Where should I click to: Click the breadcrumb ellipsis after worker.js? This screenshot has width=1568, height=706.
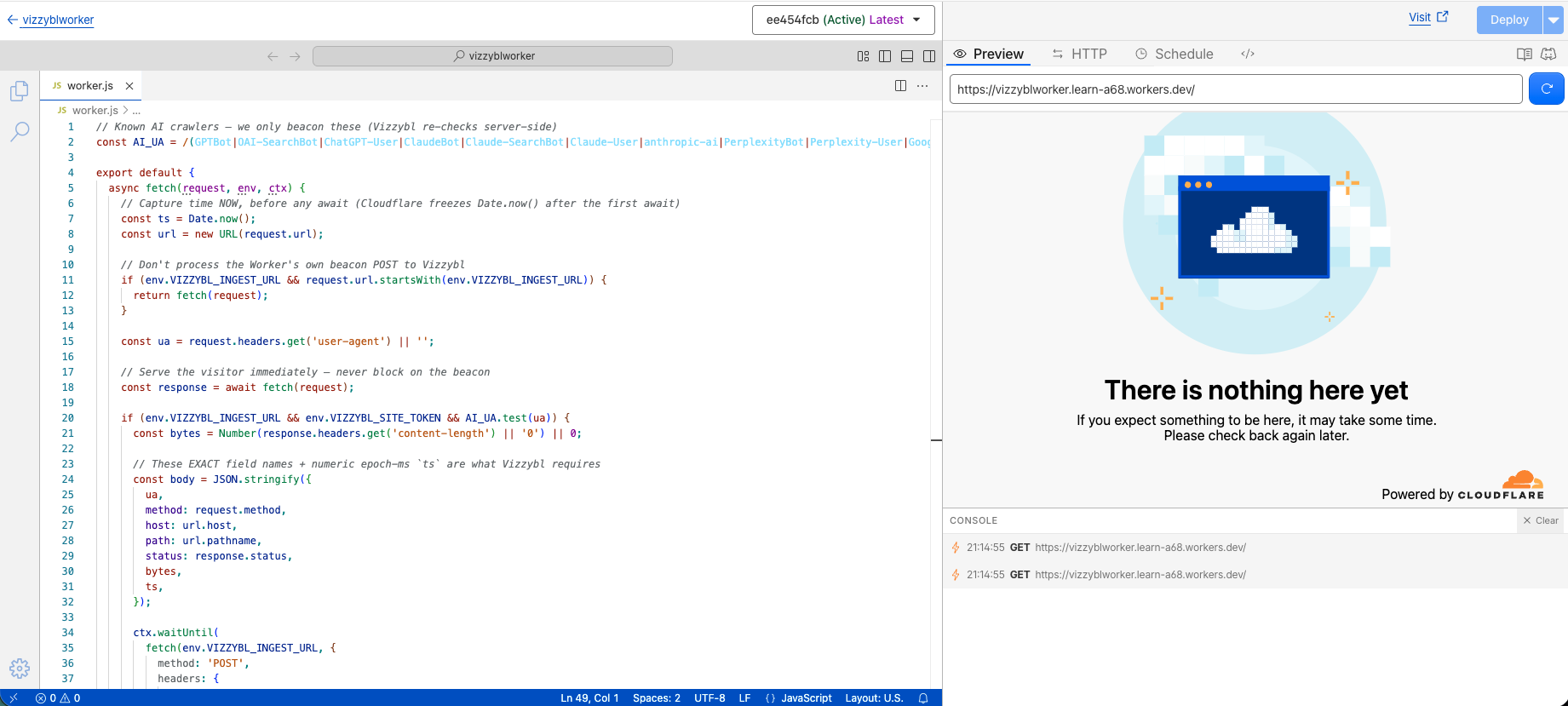tap(136, 111)
